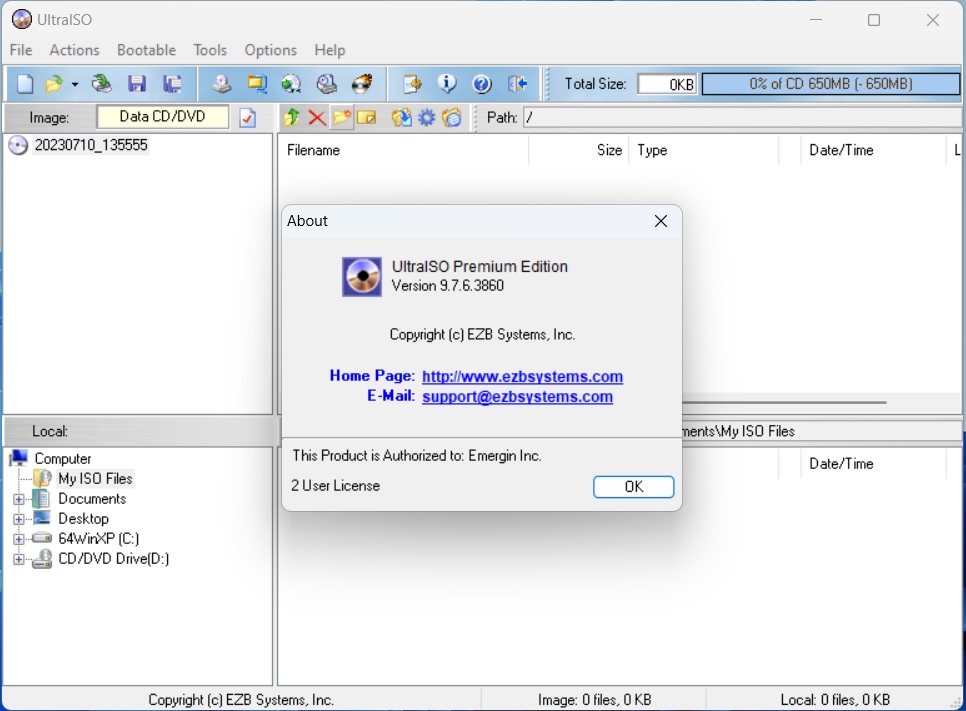
Task: Click the Exit door toolbar icon
Action: click(518, 84)
